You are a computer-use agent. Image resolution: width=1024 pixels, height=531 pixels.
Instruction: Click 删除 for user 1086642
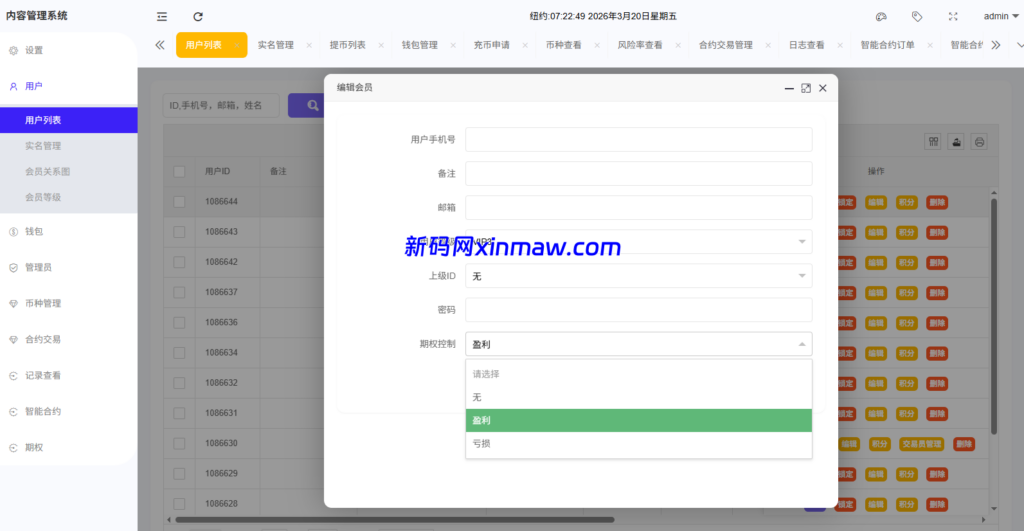[937, 263]
